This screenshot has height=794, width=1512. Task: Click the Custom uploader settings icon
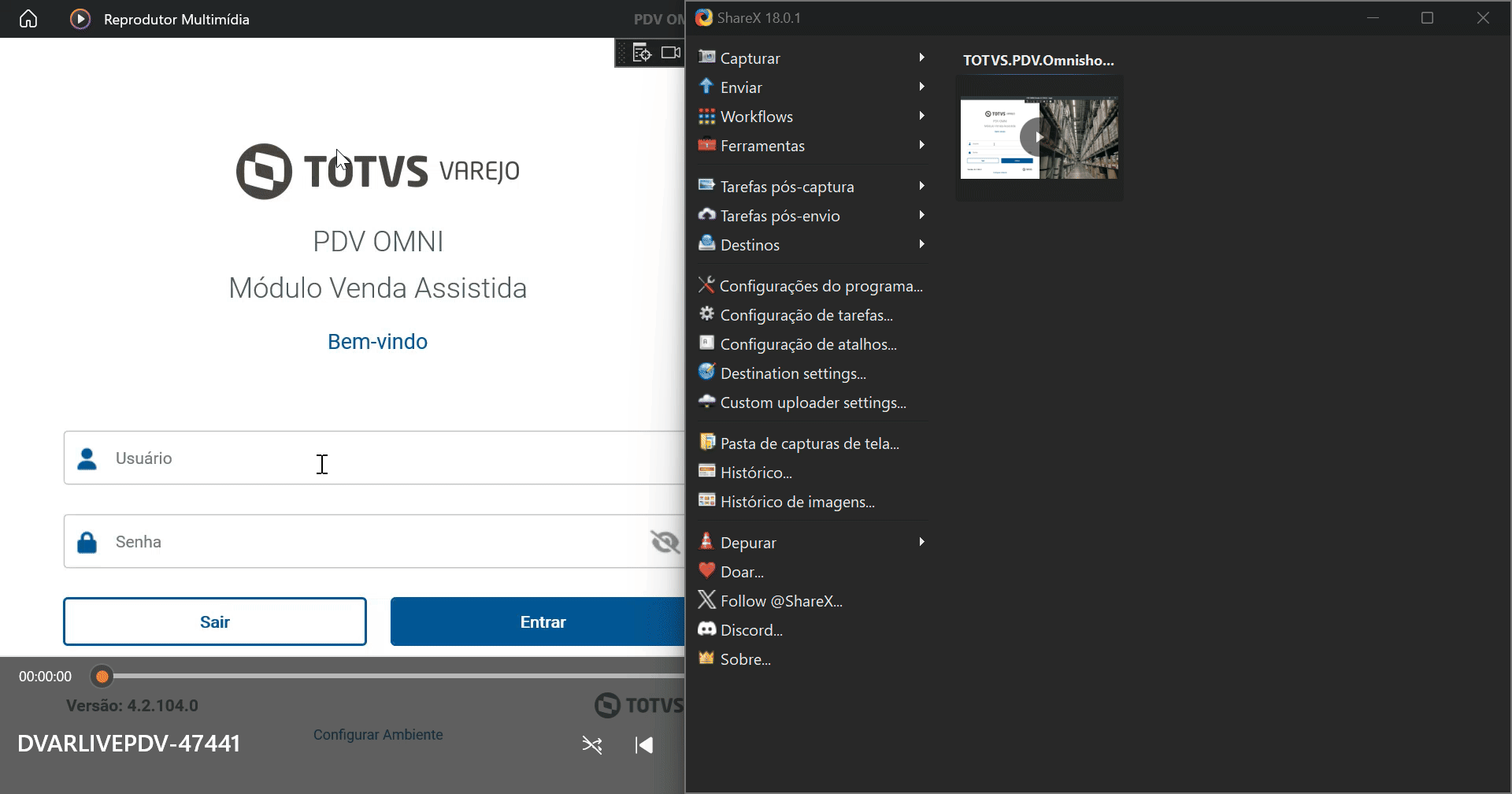coord(707,402)
